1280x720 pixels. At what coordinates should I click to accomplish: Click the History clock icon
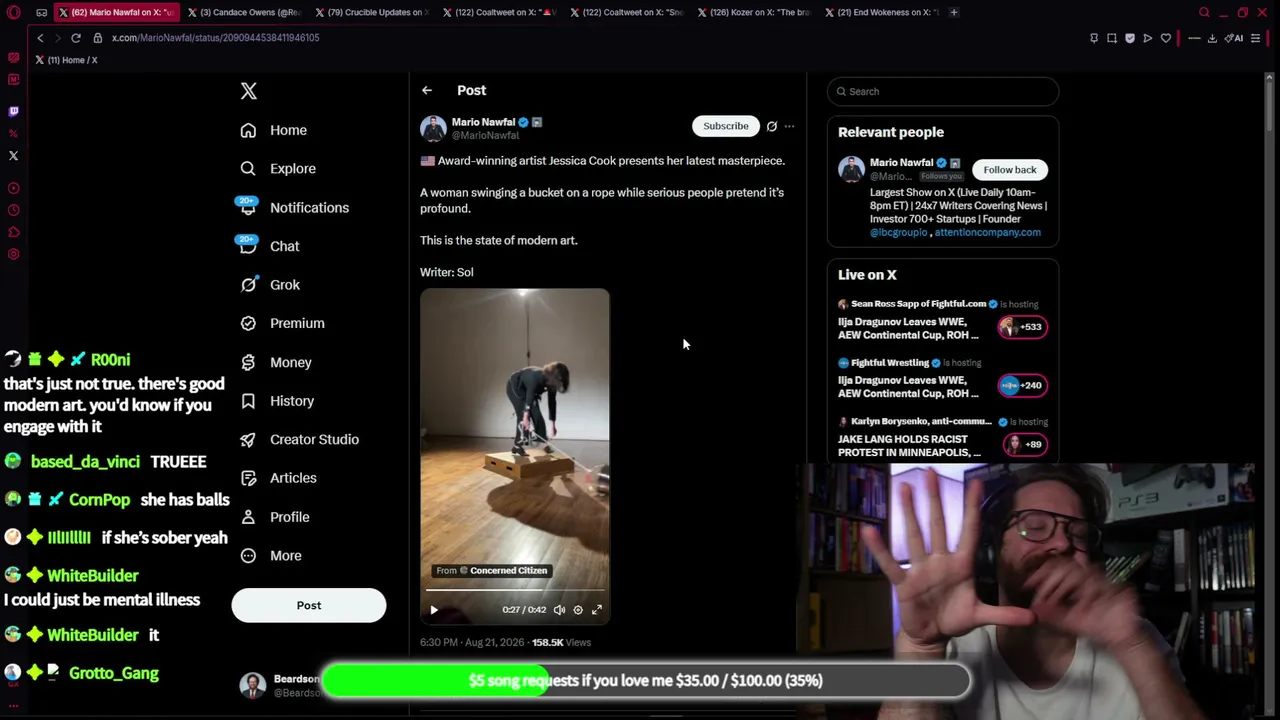(248, 401)
